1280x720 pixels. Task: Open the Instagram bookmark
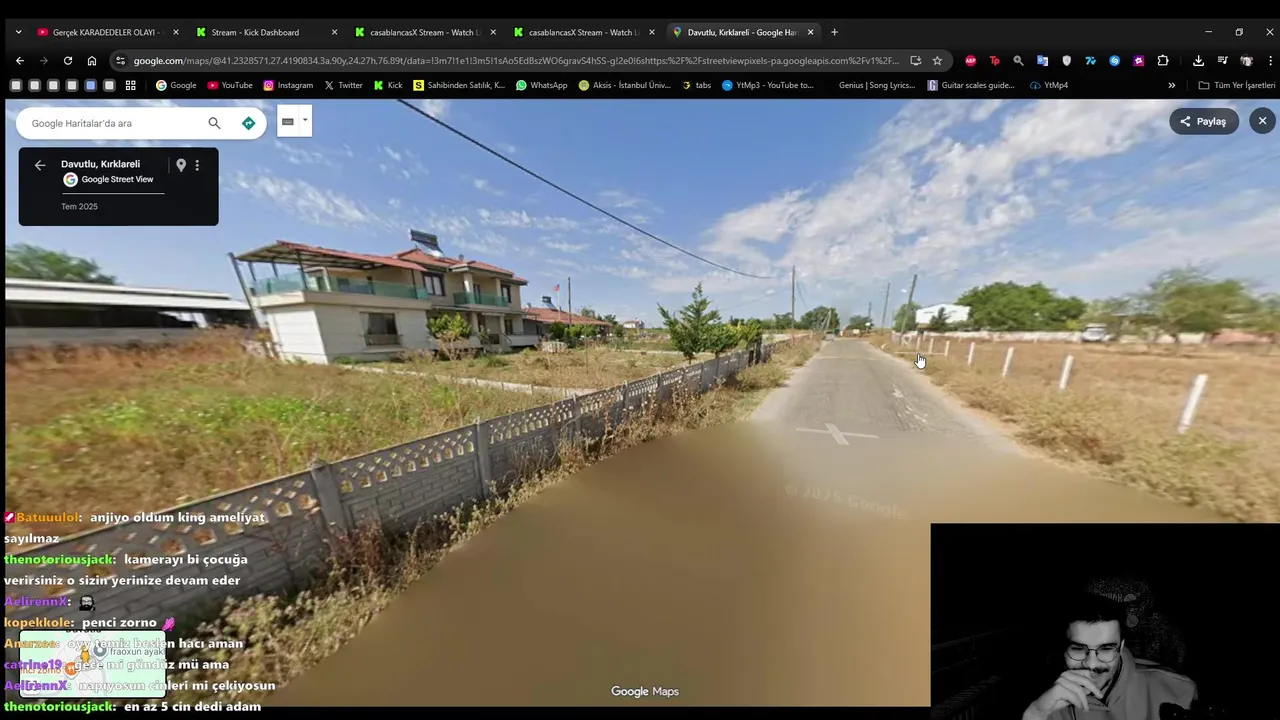coord(288,85)
